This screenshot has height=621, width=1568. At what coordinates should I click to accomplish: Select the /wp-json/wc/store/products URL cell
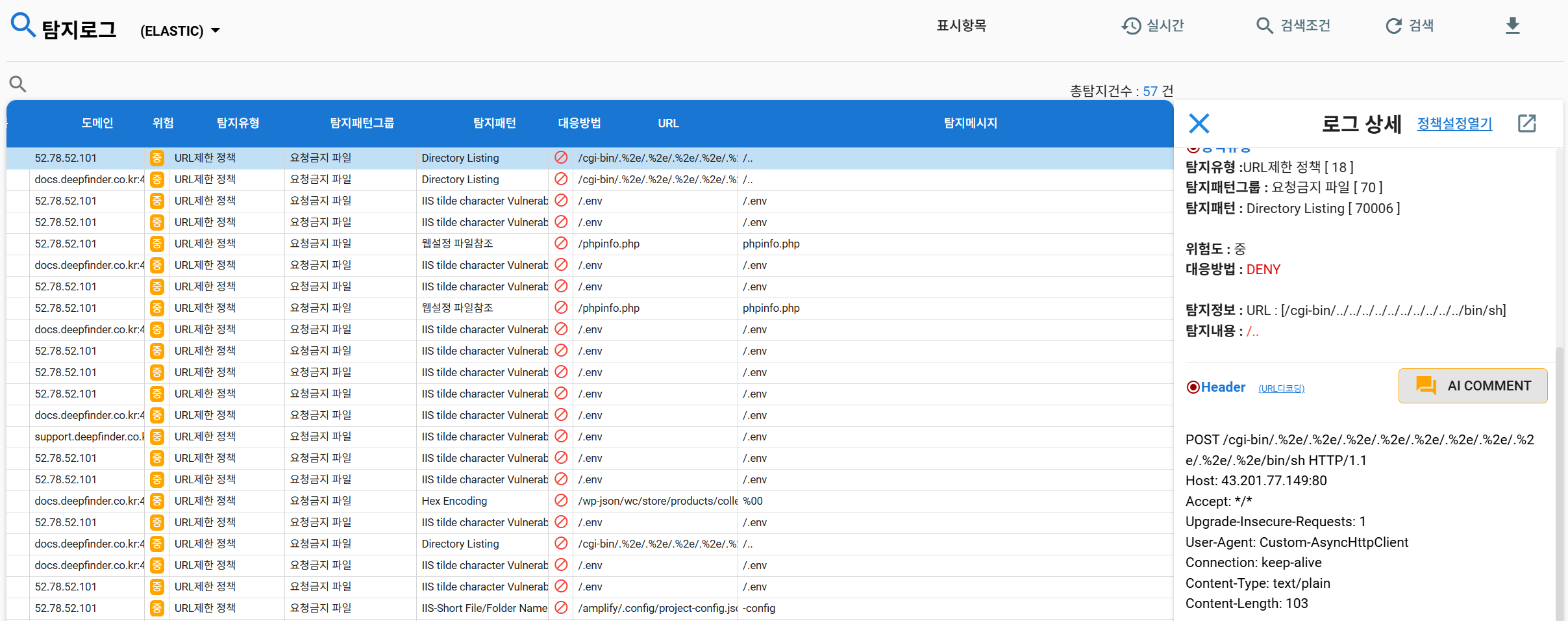(656, 501)
